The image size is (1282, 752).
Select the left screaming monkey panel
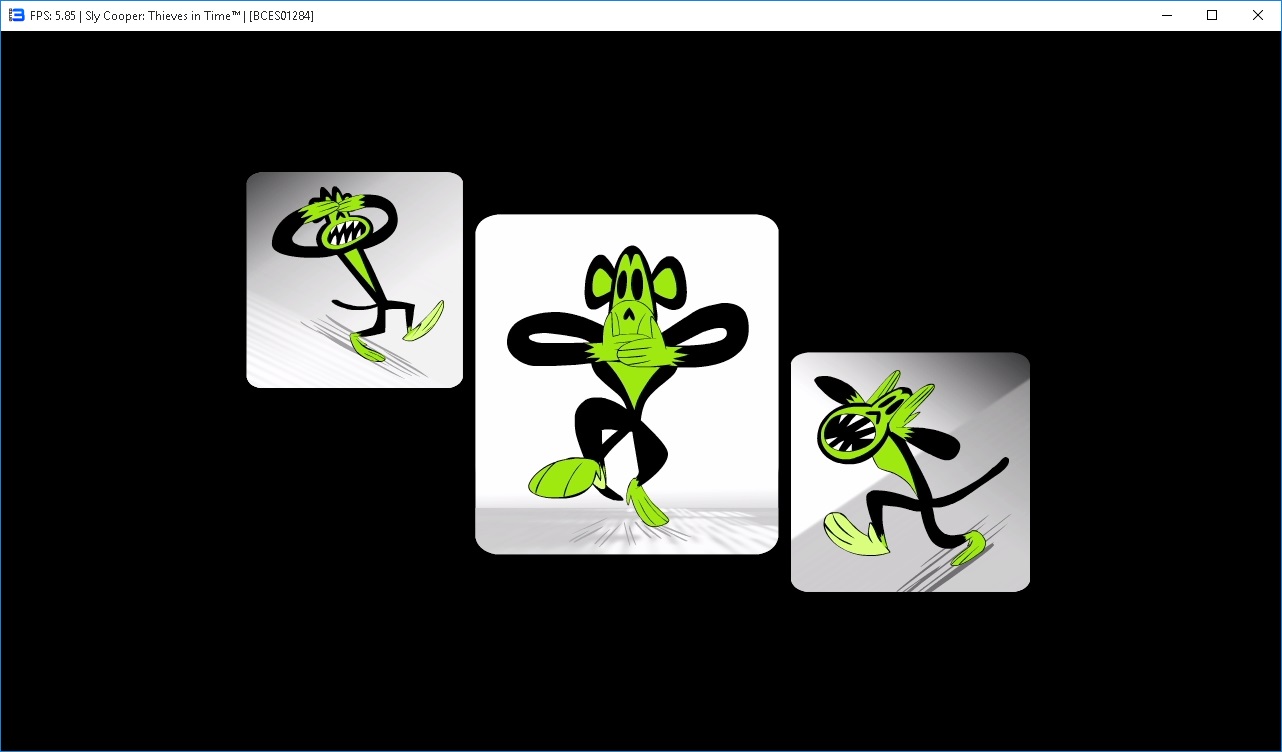click(x=354, y=280)
